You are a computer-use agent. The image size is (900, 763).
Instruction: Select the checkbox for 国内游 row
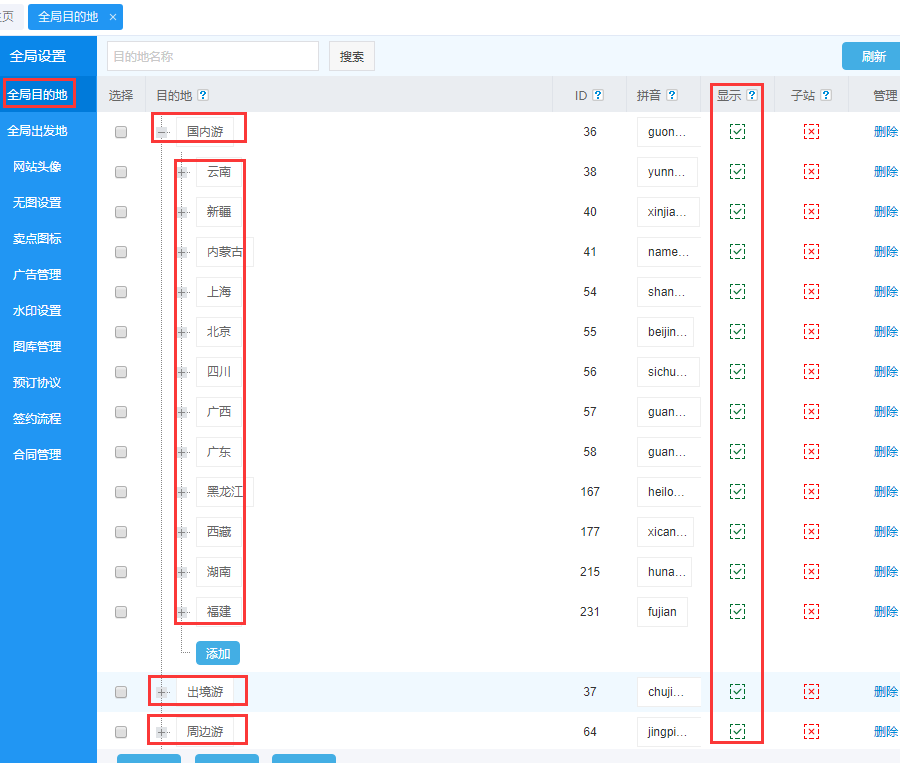(121, 132)
